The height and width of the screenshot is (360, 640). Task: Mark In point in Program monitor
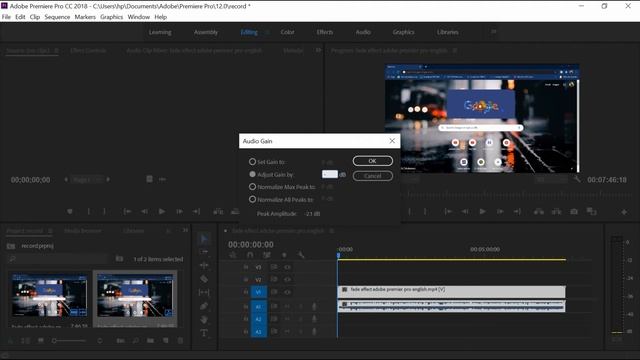coord(410,211)
